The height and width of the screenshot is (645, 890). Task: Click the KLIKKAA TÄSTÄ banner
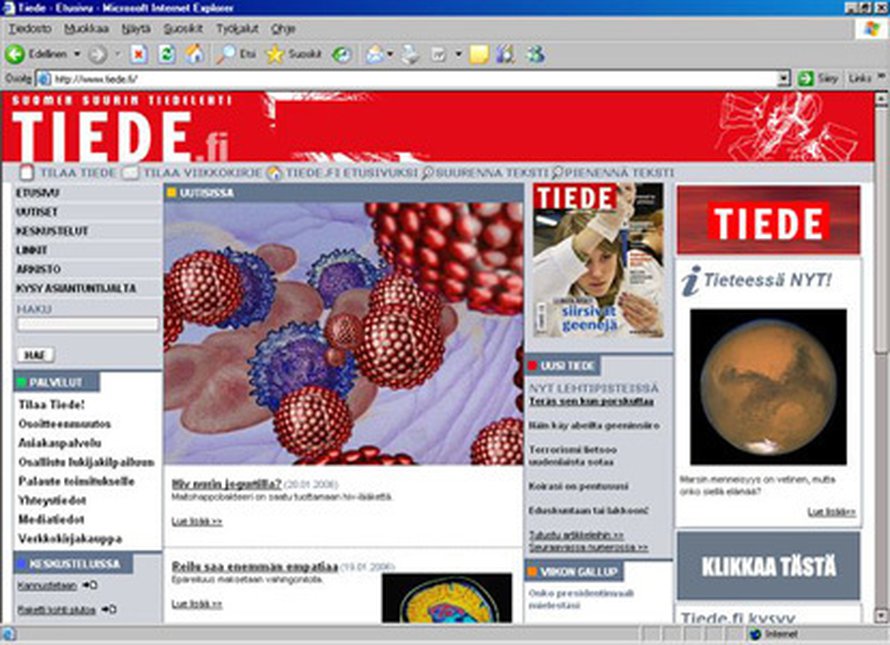[769, 566]
